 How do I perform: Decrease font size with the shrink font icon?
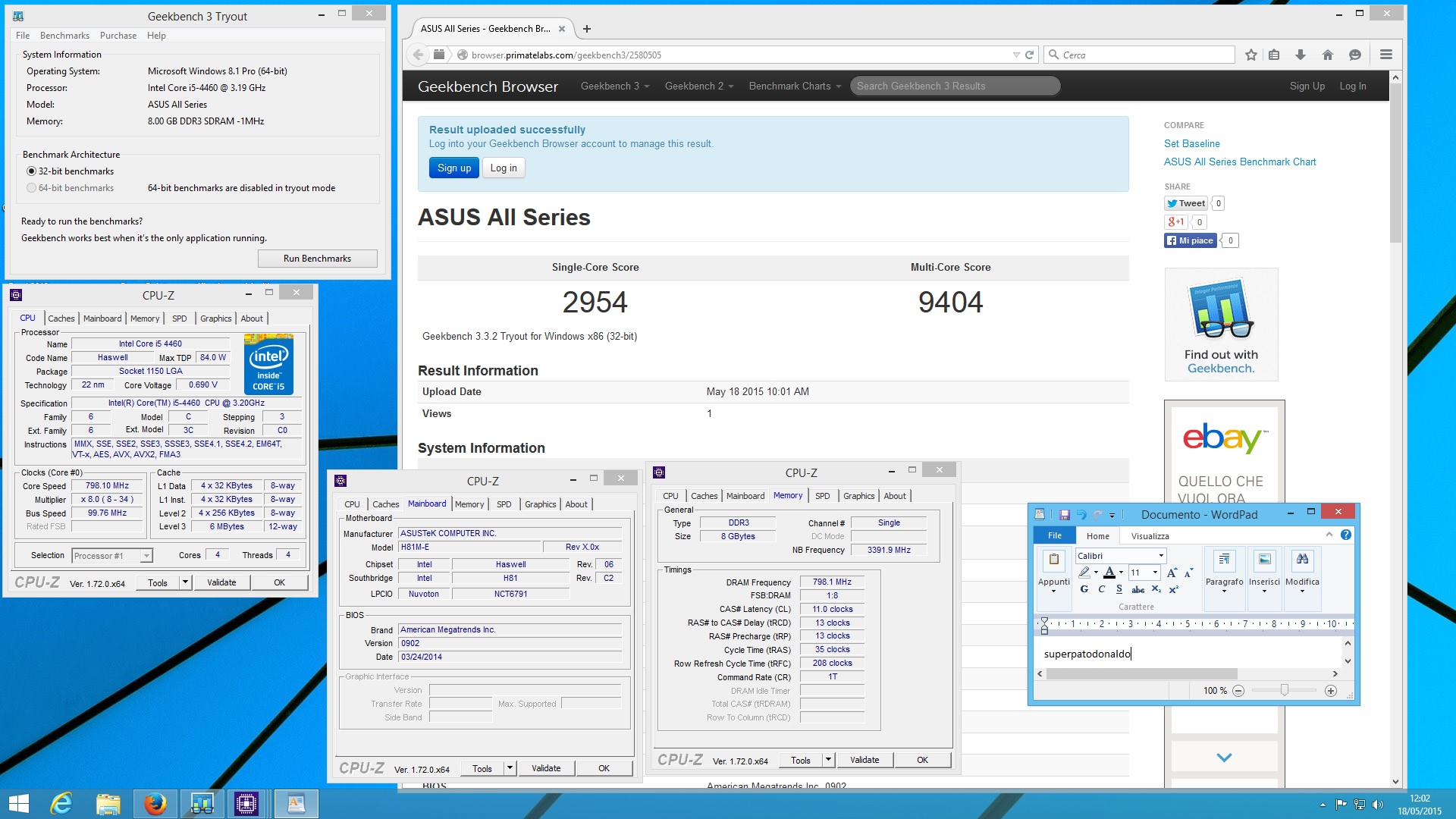pyautogui.click(x=1188, y=573)
